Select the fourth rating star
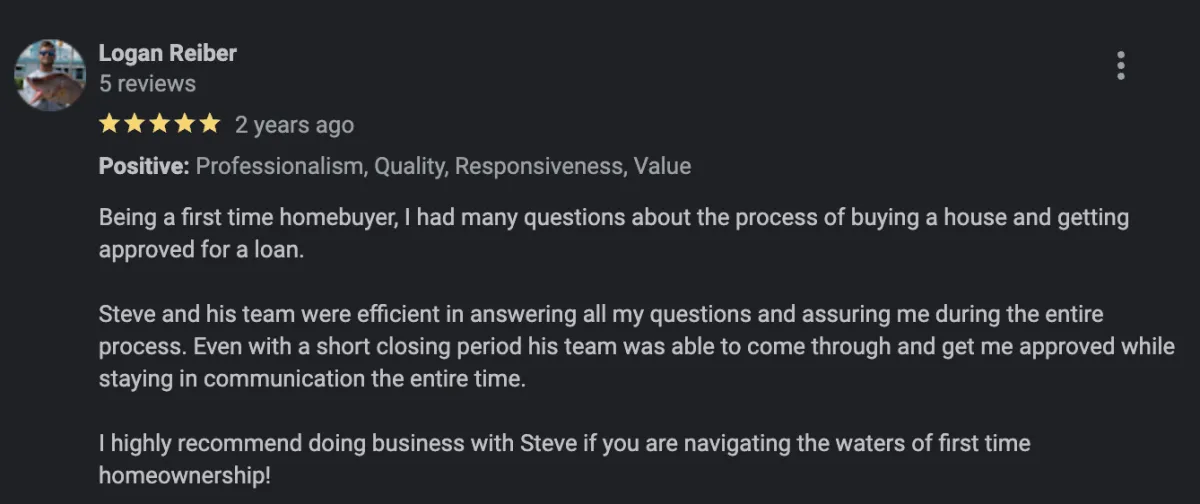This screenshot has width=1200, height=504. (184, 124)
